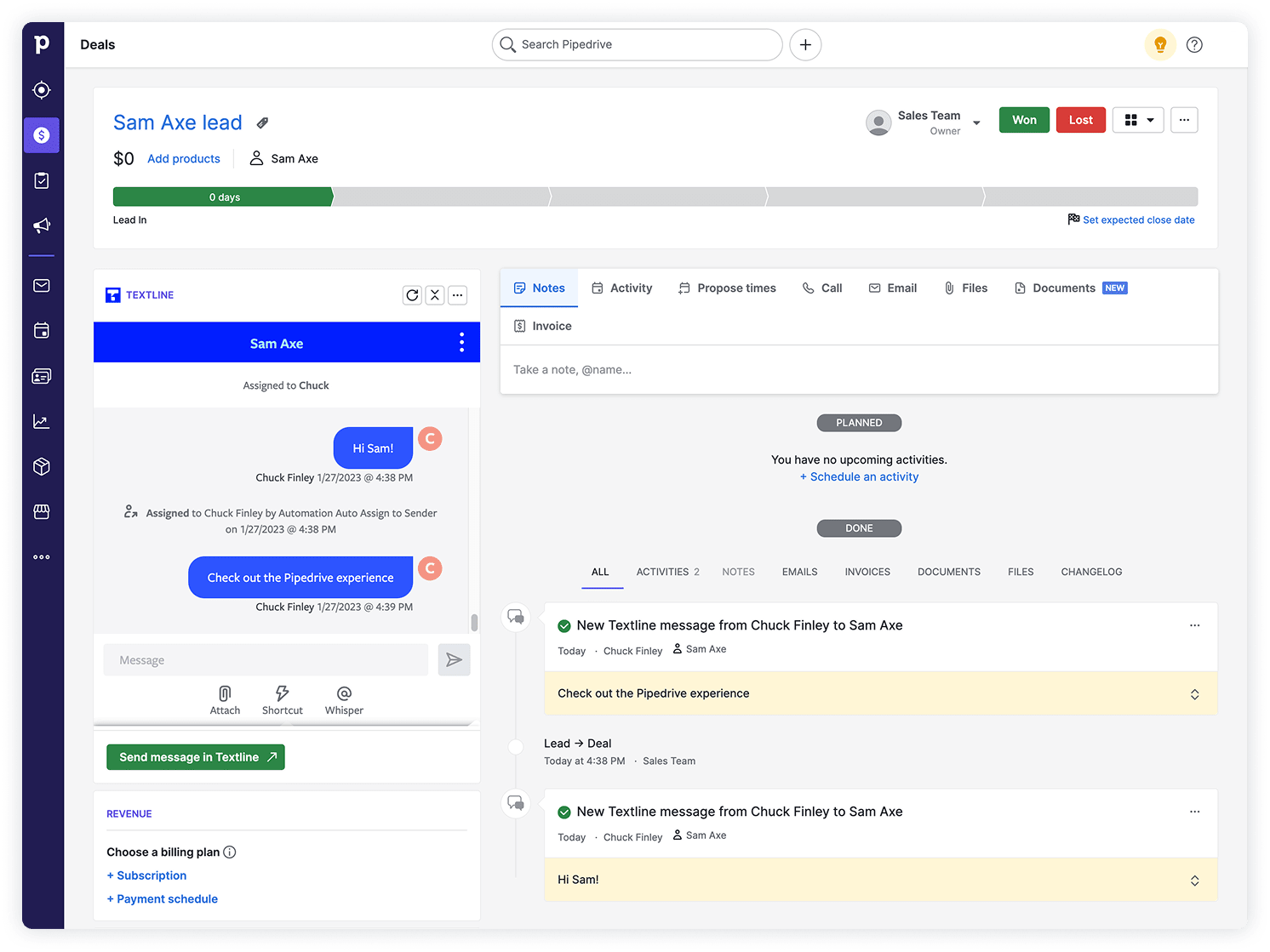Open menu of Hi Sam message activity
This screenshot has height=952, width=1270.
click(x=1194, y=812)
